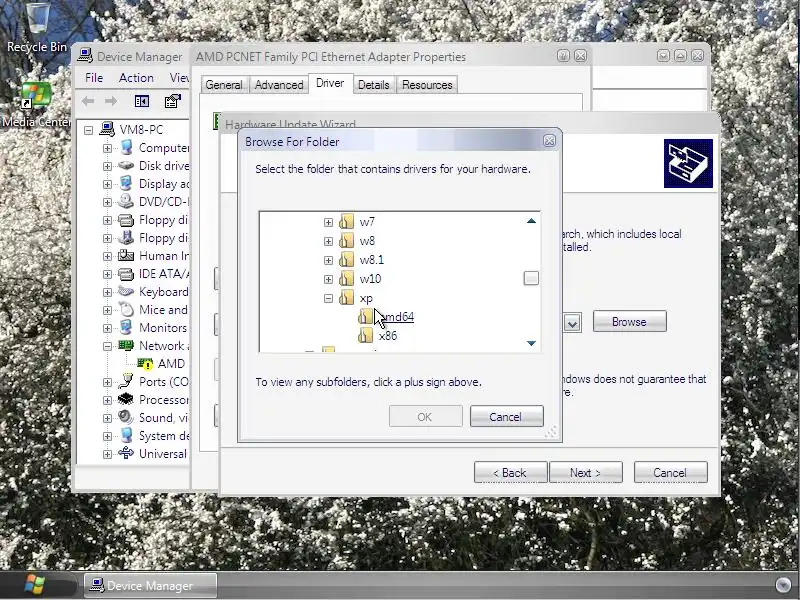Select the Universal Serial Bus icon

(x=126, y=454)
